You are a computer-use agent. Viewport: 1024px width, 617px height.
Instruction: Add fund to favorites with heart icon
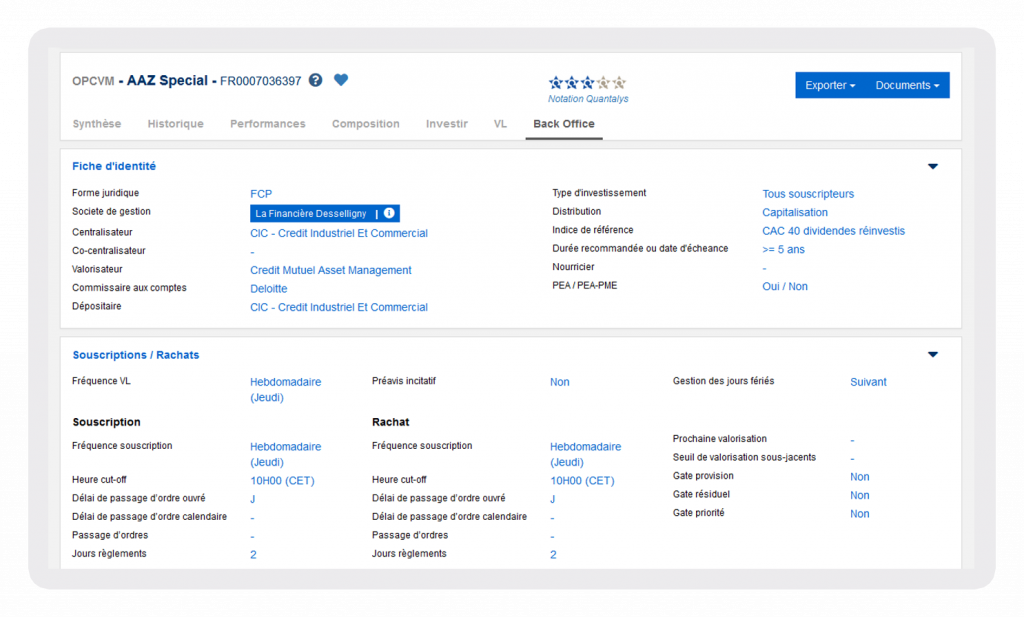pyautogui.click(x=341, y=80)
